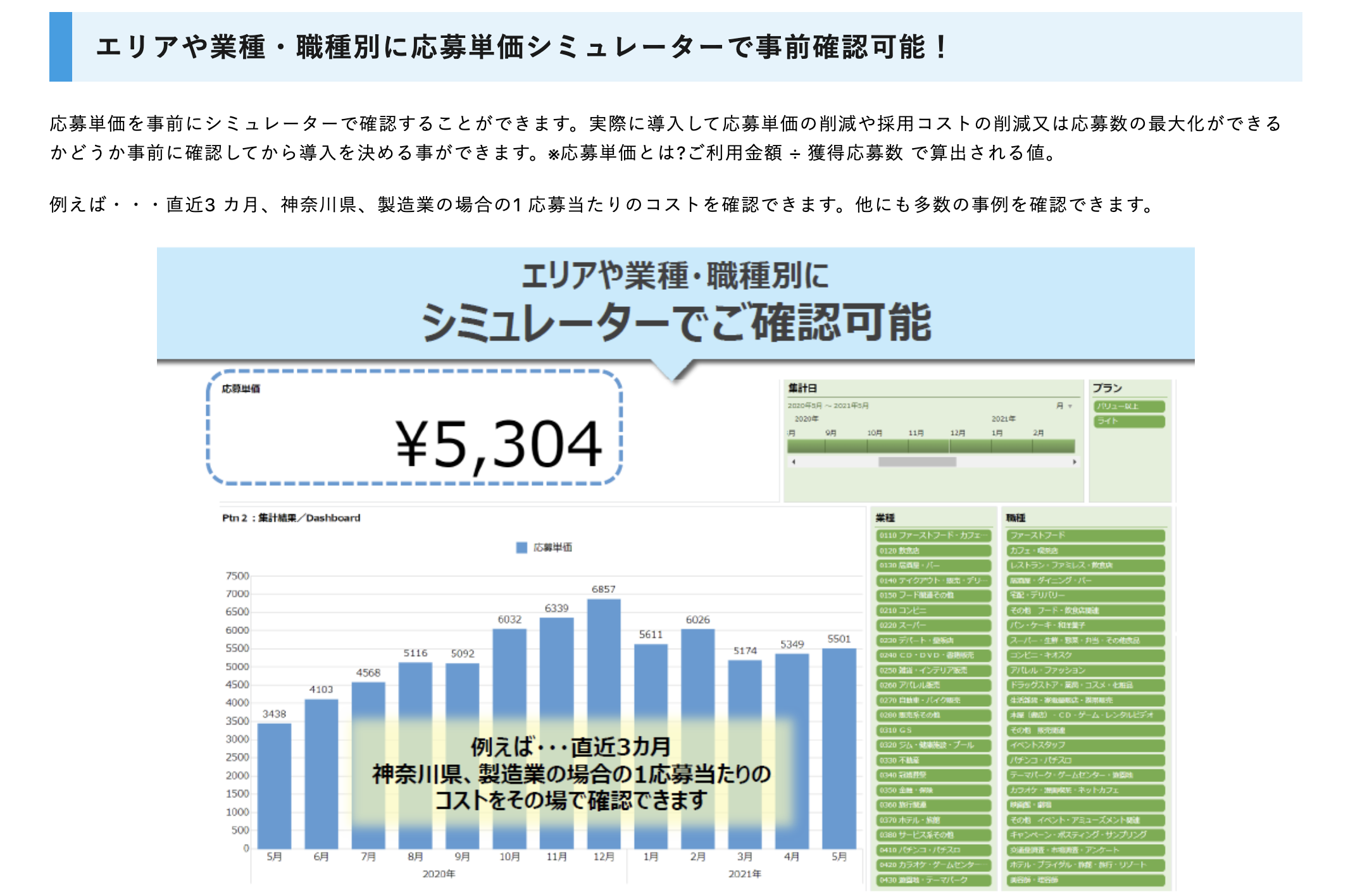This screenshot has width=1348, height=896.
Task: Open the 月 period unit dropdown
Action: pyautogui.click(x=1064, y=406)
